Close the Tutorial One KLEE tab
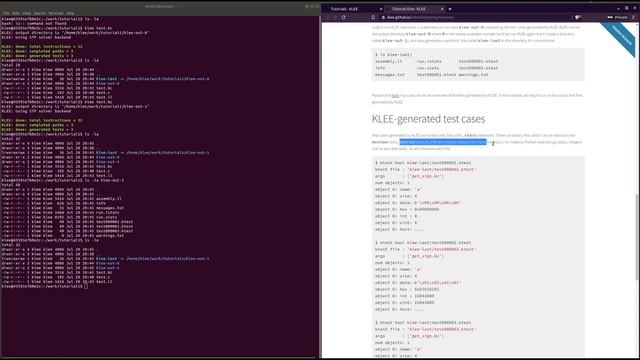Image resolution: width=640 pixels, height=360 pixels. point(442,9)
